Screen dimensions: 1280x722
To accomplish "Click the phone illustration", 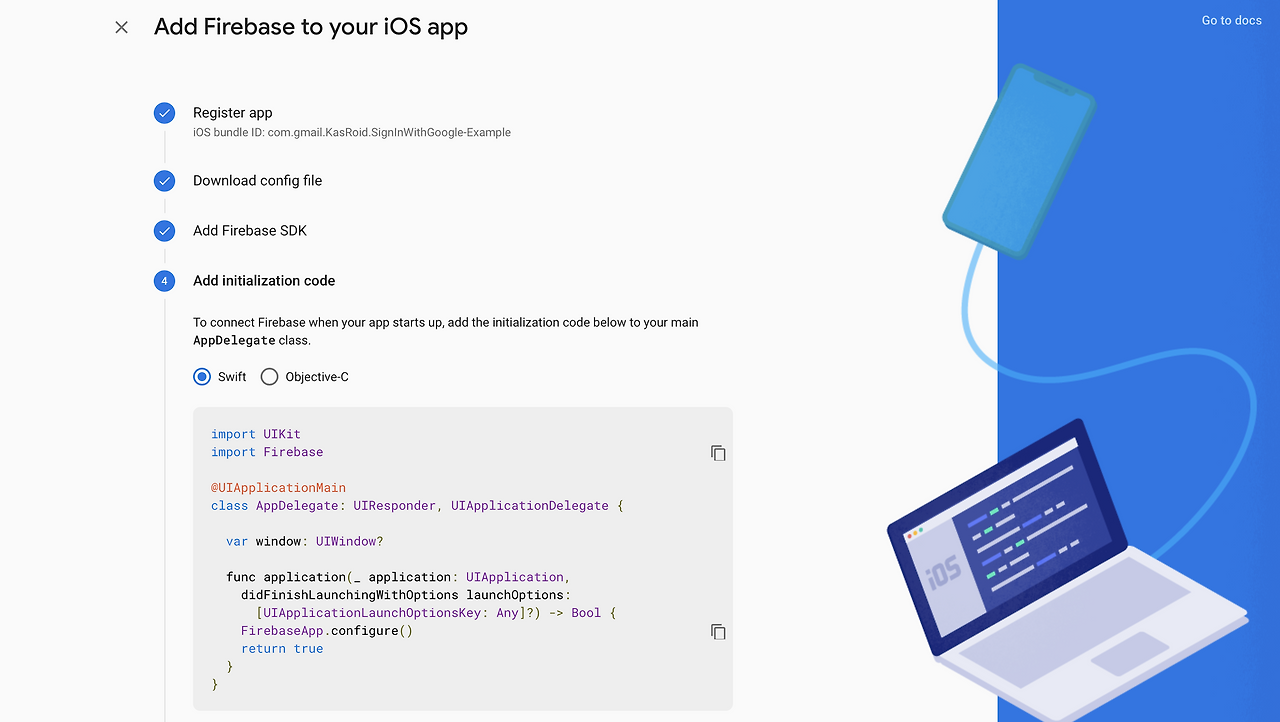I will click(x=1019, y=161).
